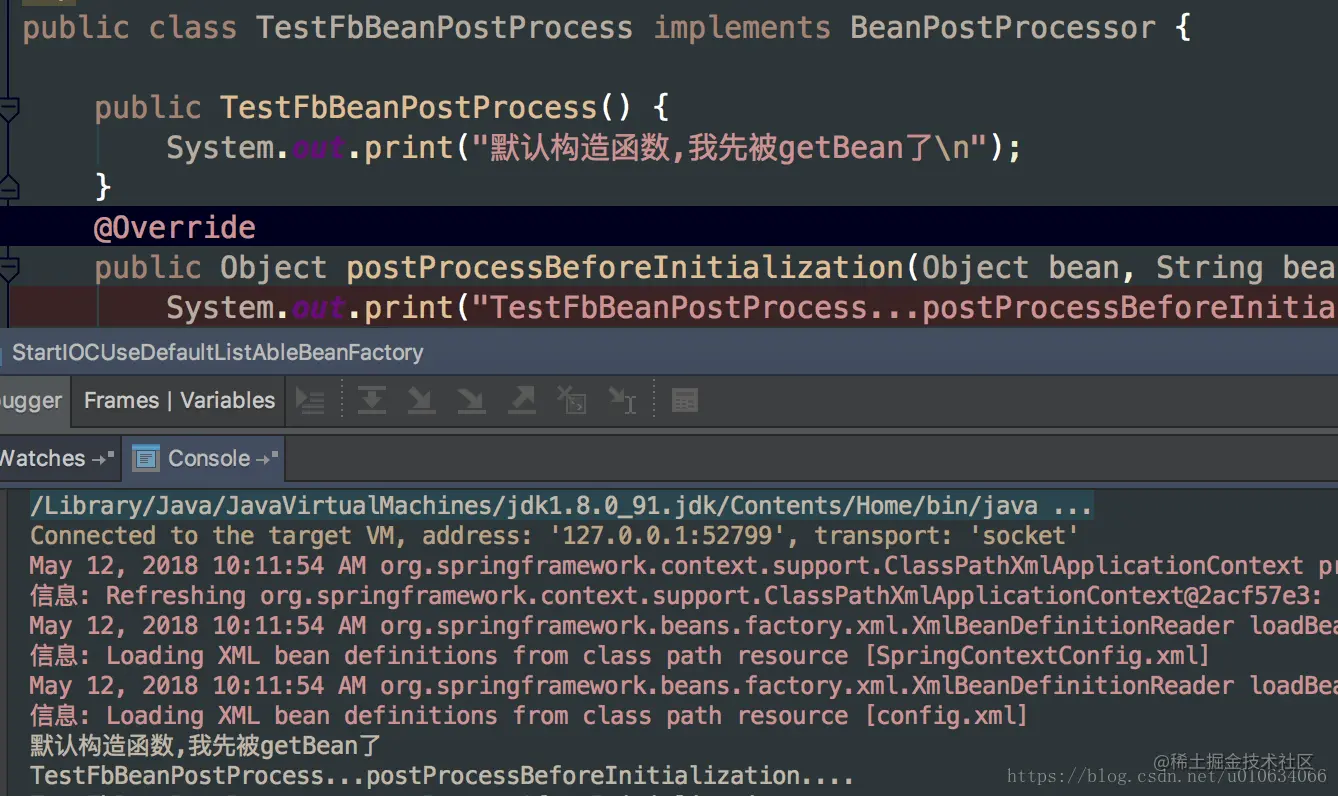Click the pin arrow beside Watches
The height and width of the screenshot is (796, 1338).
coord(102,459)
